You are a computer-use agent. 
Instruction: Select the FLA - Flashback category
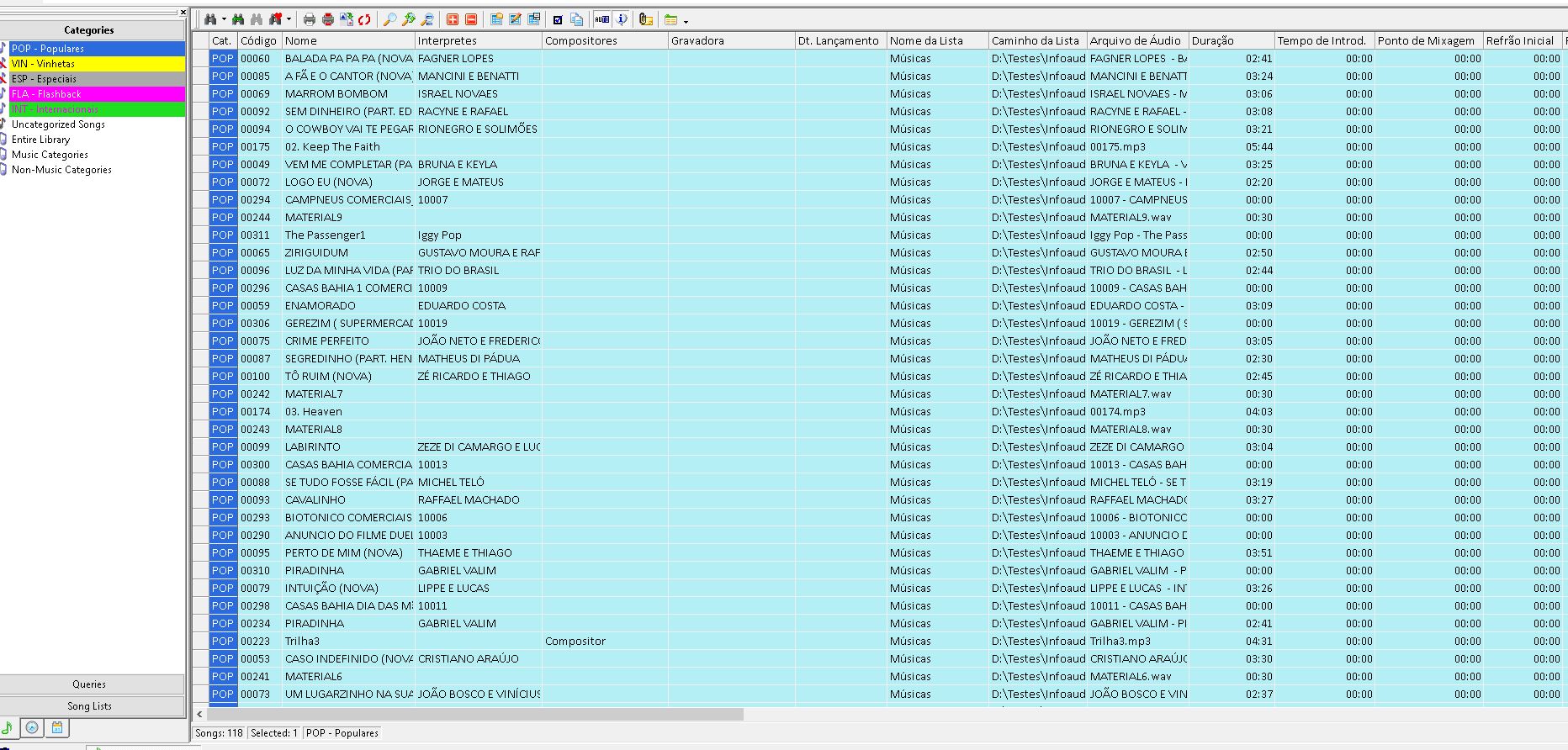[97, 94]
